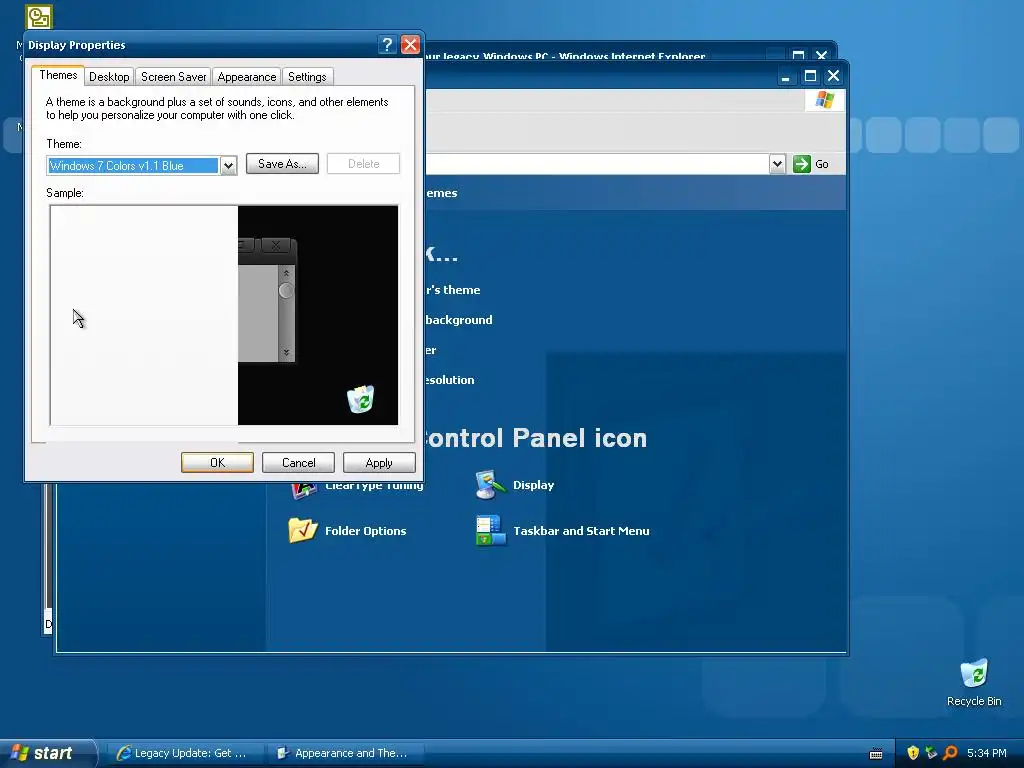
Task: Apply the selected theme
Action: 379,463
